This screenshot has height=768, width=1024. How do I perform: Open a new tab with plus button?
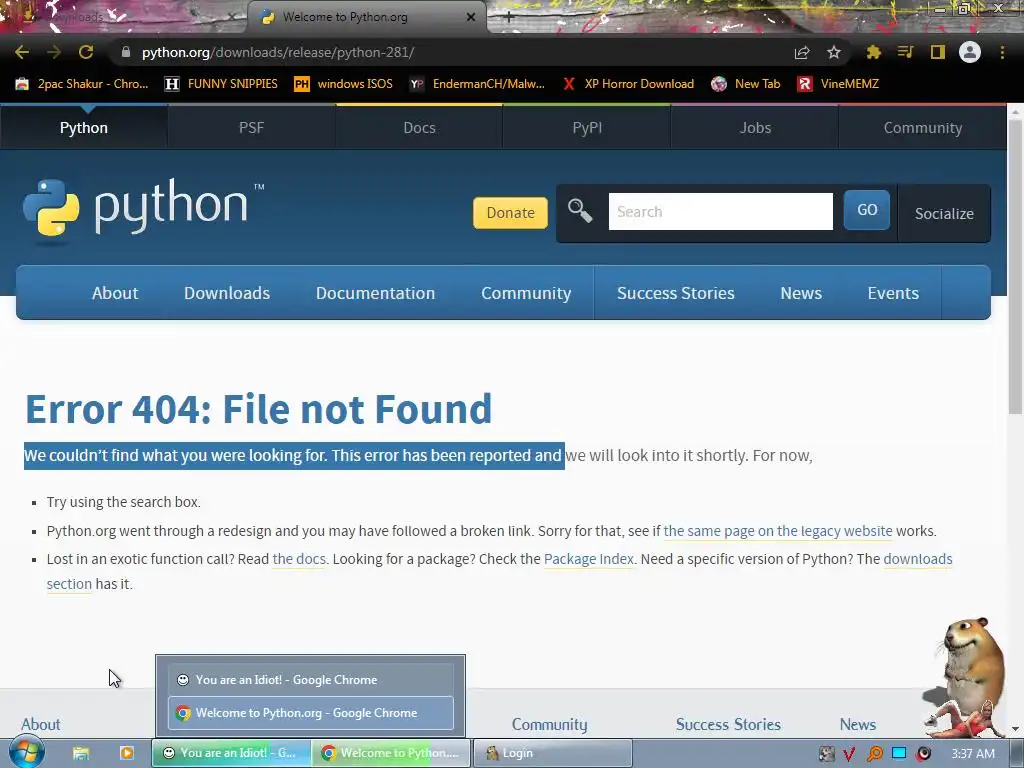[x=509, y=18]
